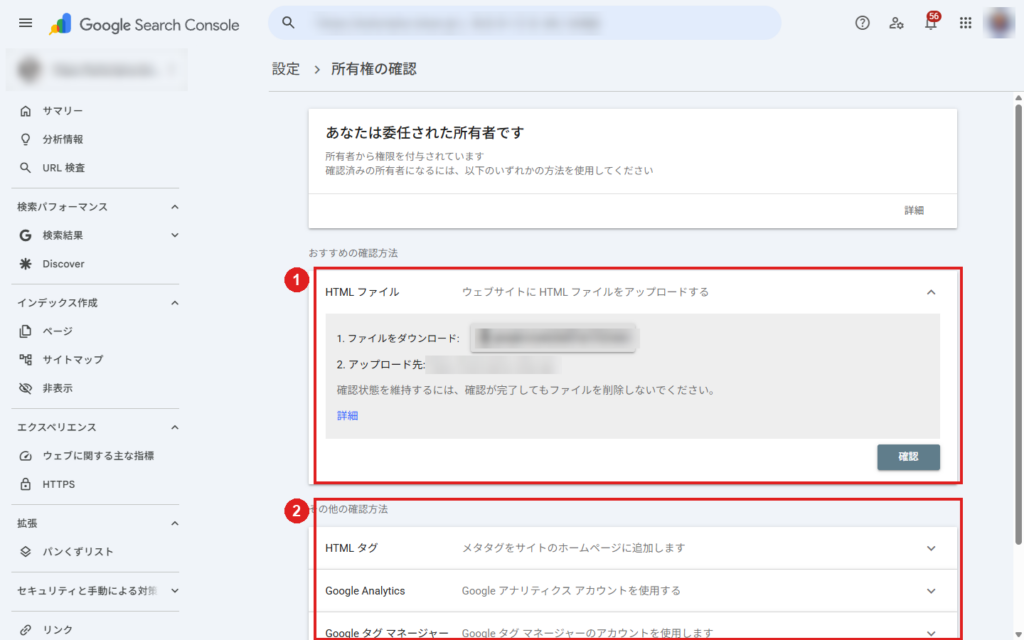Expand the 検索結果 dropdown arrow
Viewport: 1024px width, 640px height.
pyautogui.click(x=174, y=235)
